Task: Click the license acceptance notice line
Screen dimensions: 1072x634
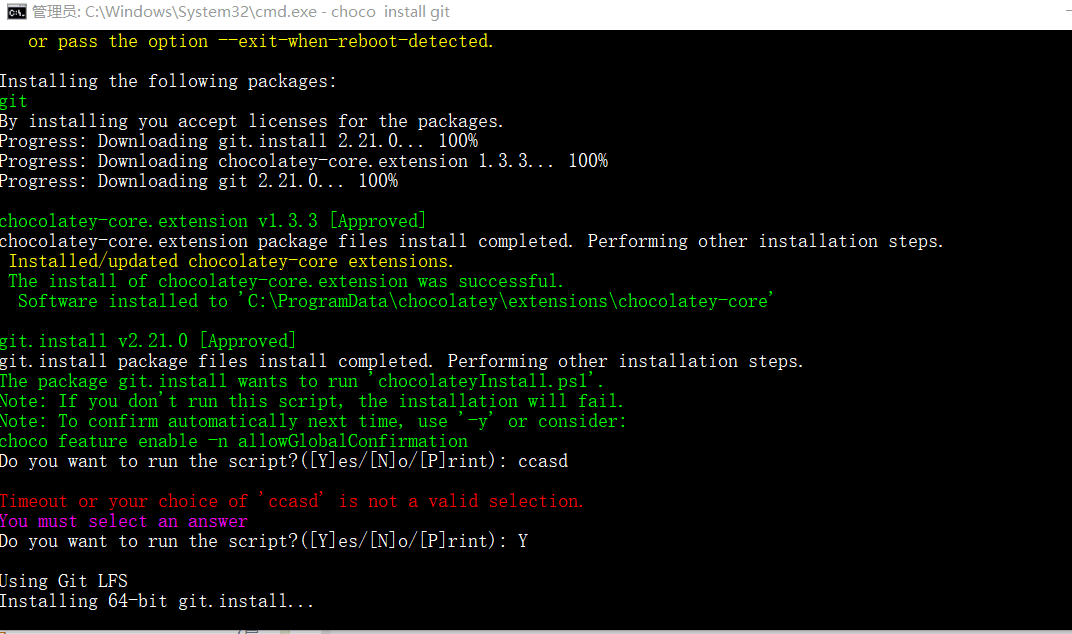Action: coord(251,121)
